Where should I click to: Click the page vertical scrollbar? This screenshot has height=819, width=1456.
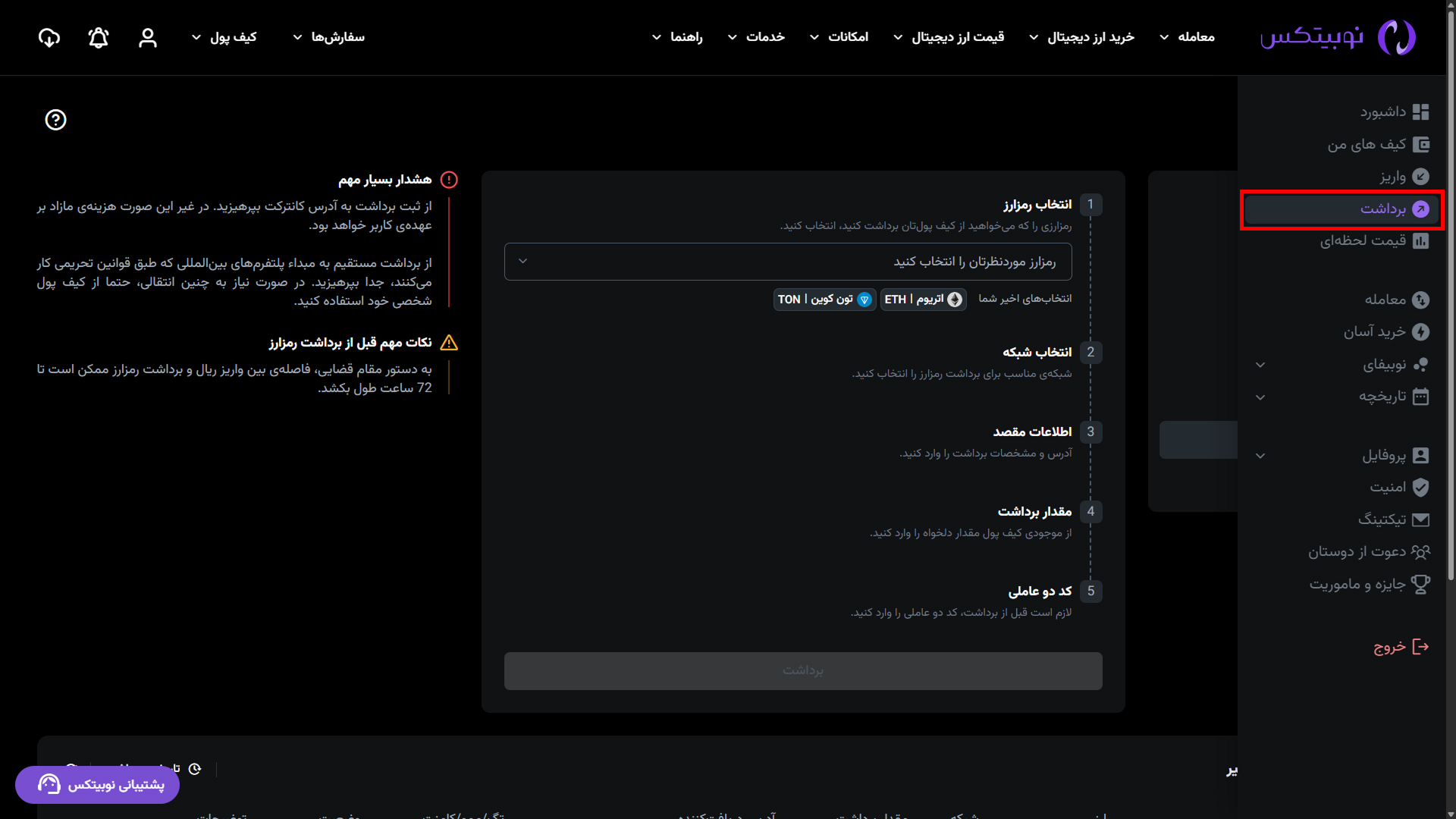[x=1451, y=296]
